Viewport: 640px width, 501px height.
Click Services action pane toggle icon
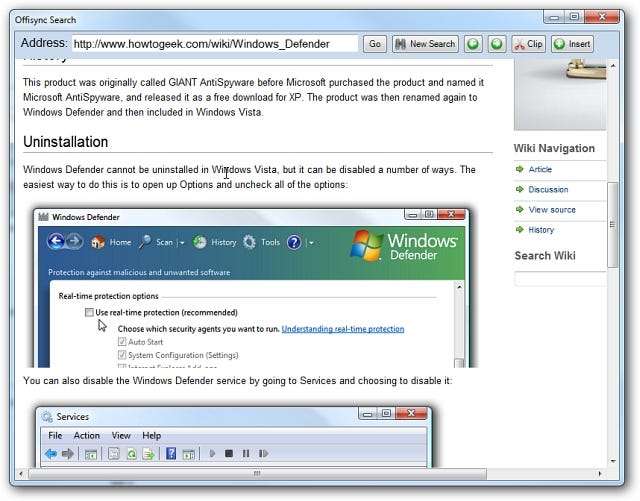click(x=189, y=454)
